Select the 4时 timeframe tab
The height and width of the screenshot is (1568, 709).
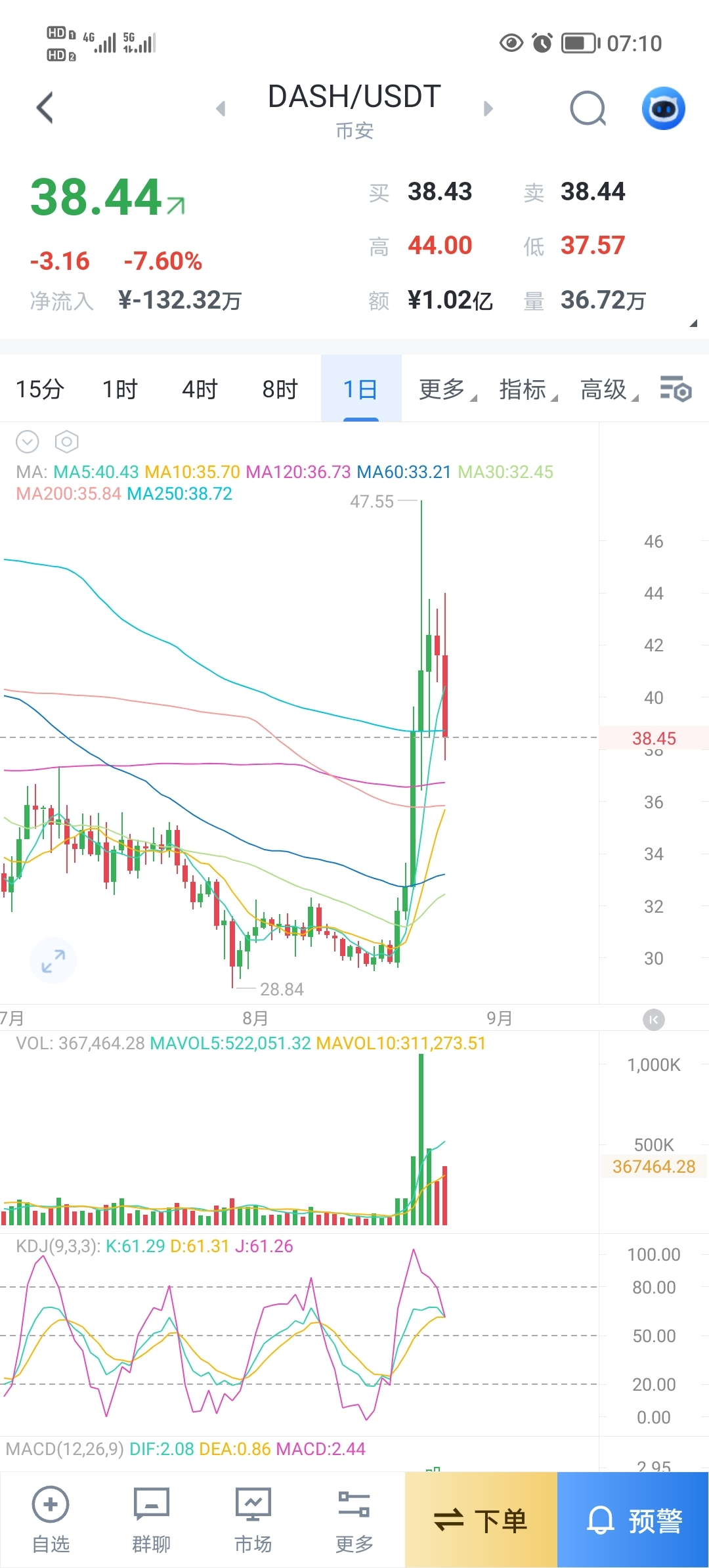[200, 389]
